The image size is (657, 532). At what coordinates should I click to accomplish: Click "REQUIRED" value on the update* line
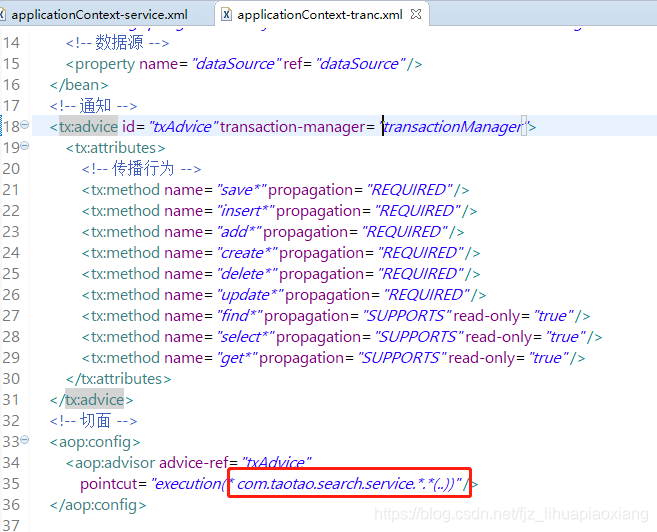(x=427, y=295)
